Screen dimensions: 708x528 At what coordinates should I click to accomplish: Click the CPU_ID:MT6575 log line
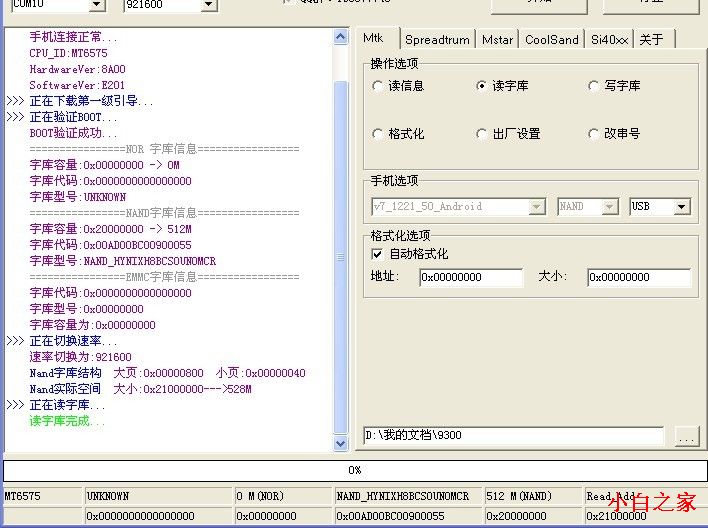(x=69, y=53)
